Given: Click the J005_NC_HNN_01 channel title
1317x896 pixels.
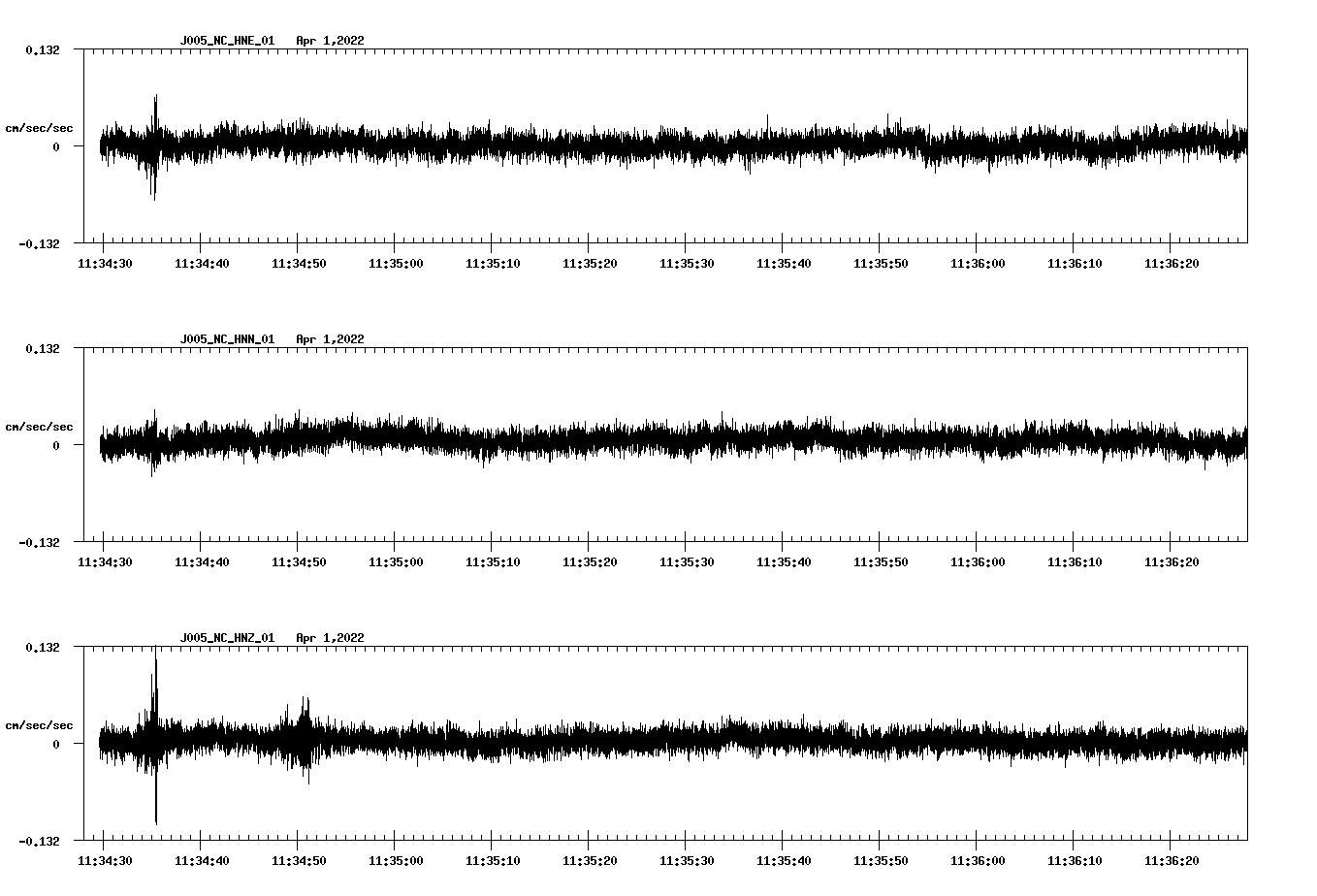Looking at the screenshot, I should (227, 339).
